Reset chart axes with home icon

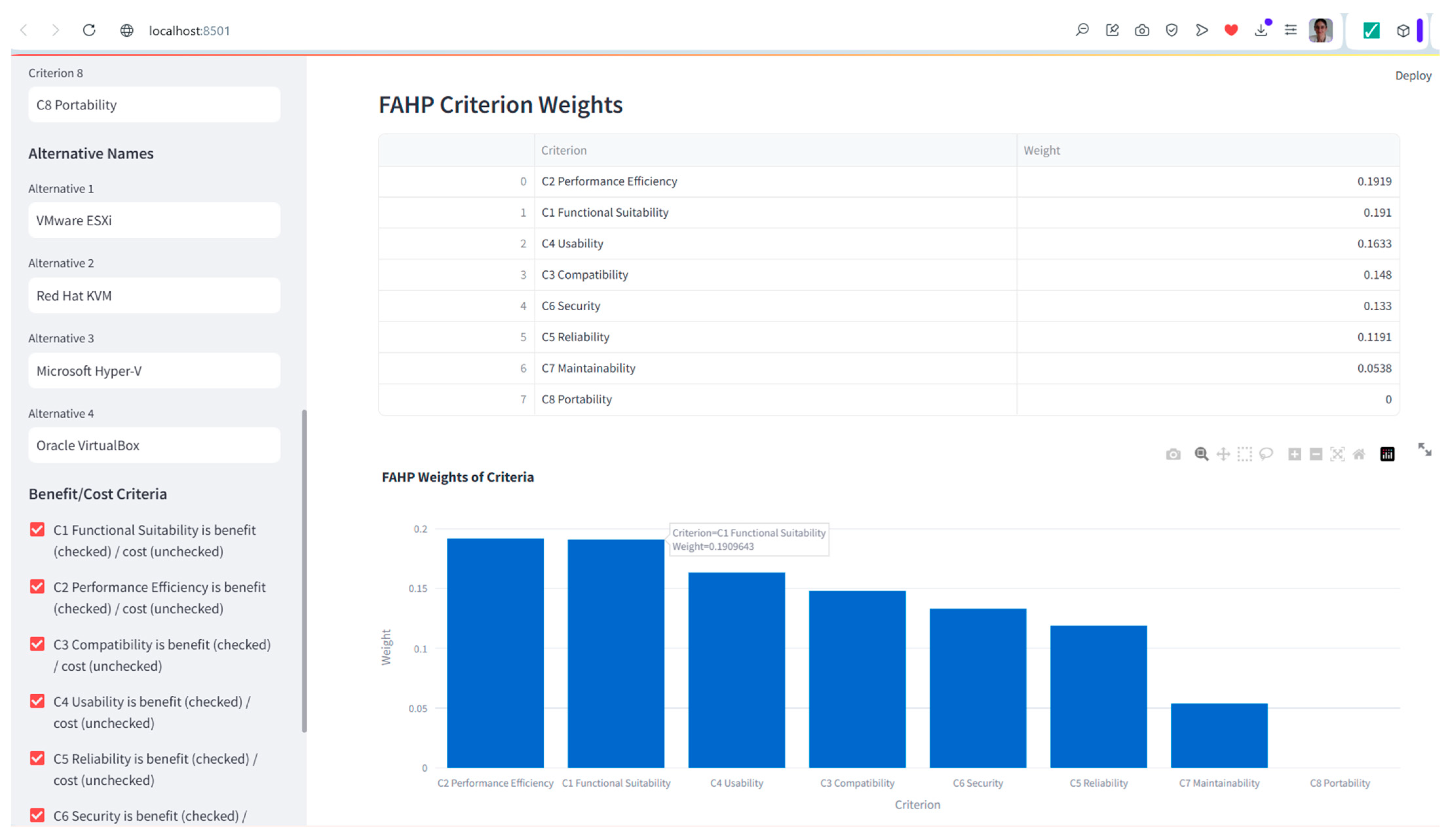click(x=1359, y=454)
